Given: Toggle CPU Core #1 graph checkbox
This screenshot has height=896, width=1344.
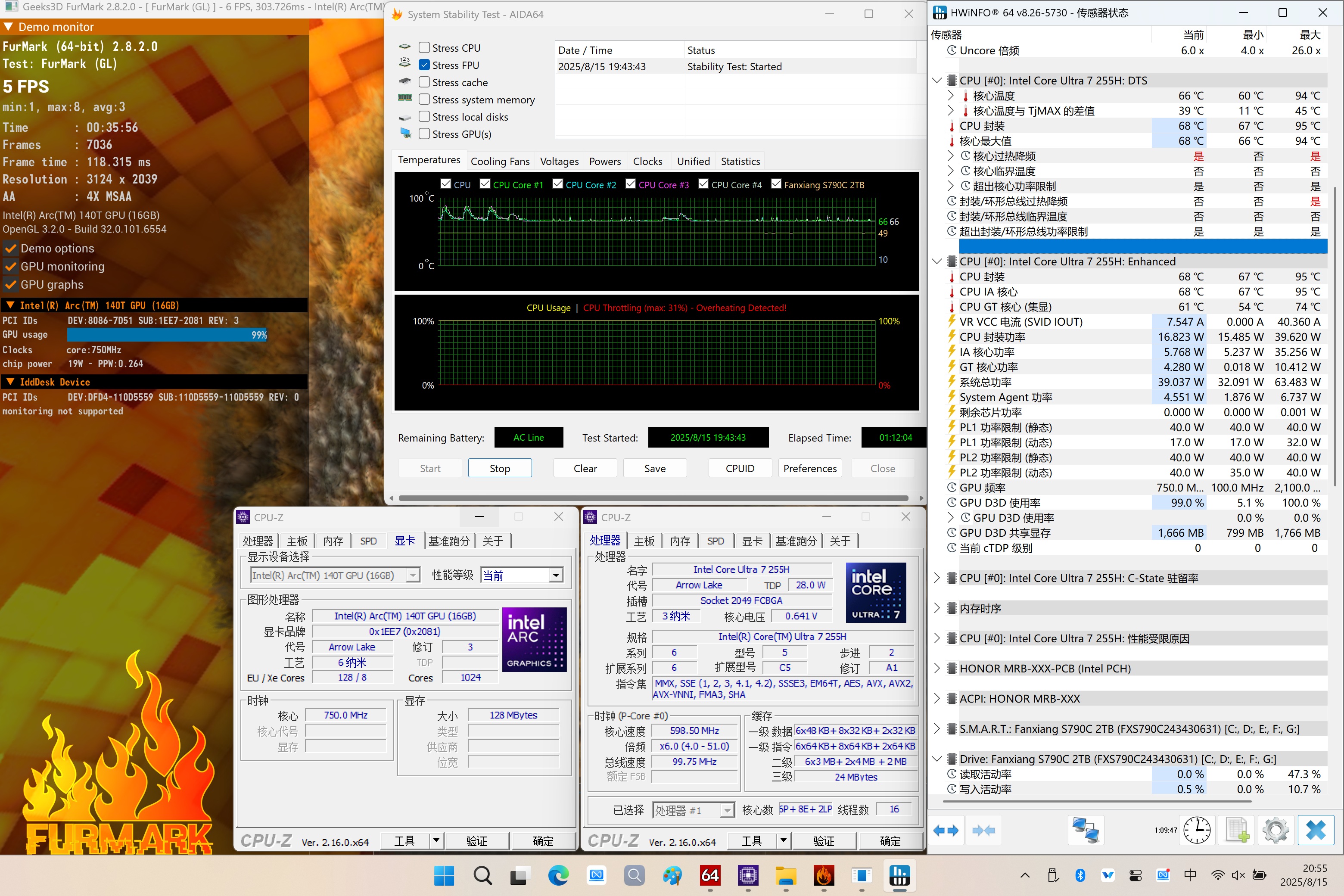Looking at the screenshot, I should [x=485, y=184].
